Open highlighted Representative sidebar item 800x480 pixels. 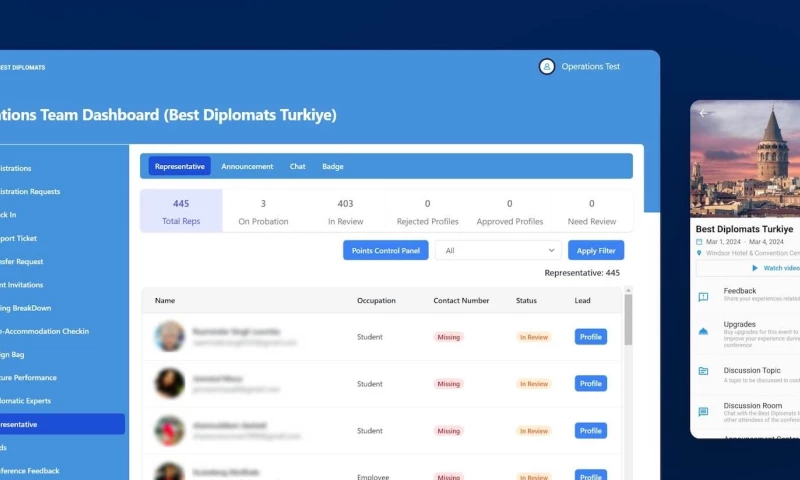pos(62,424)
